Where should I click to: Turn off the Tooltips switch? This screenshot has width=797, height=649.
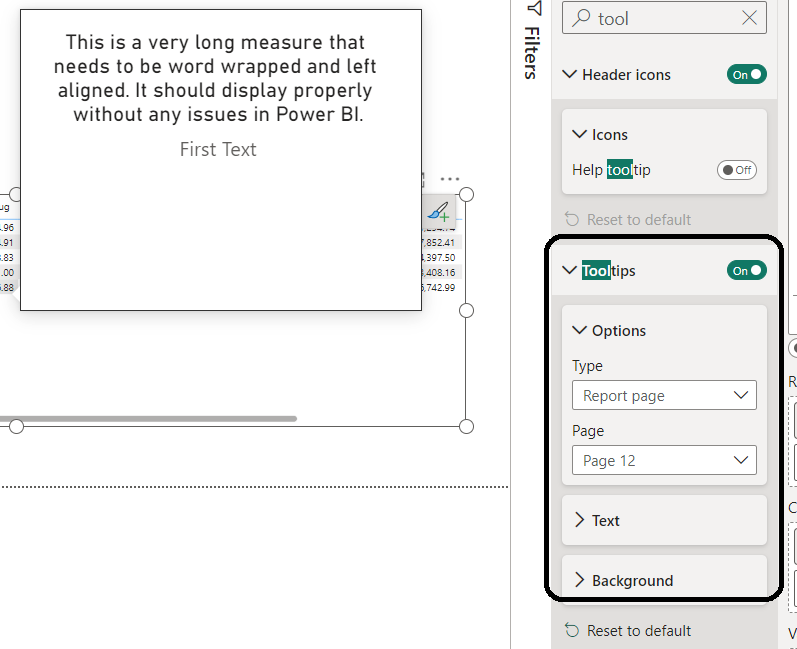tap(746, 270)
